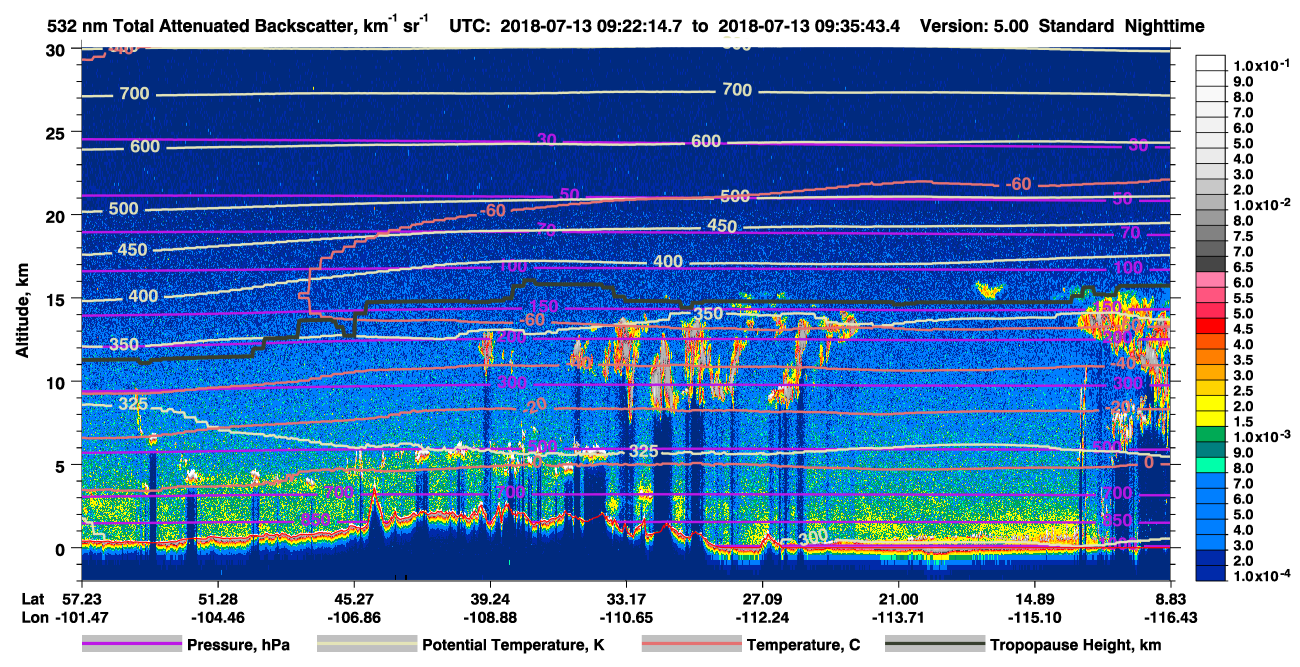Click the colorbar label 1.0x10⁻²
The image size is (1300, 667).
[1262, 203]
